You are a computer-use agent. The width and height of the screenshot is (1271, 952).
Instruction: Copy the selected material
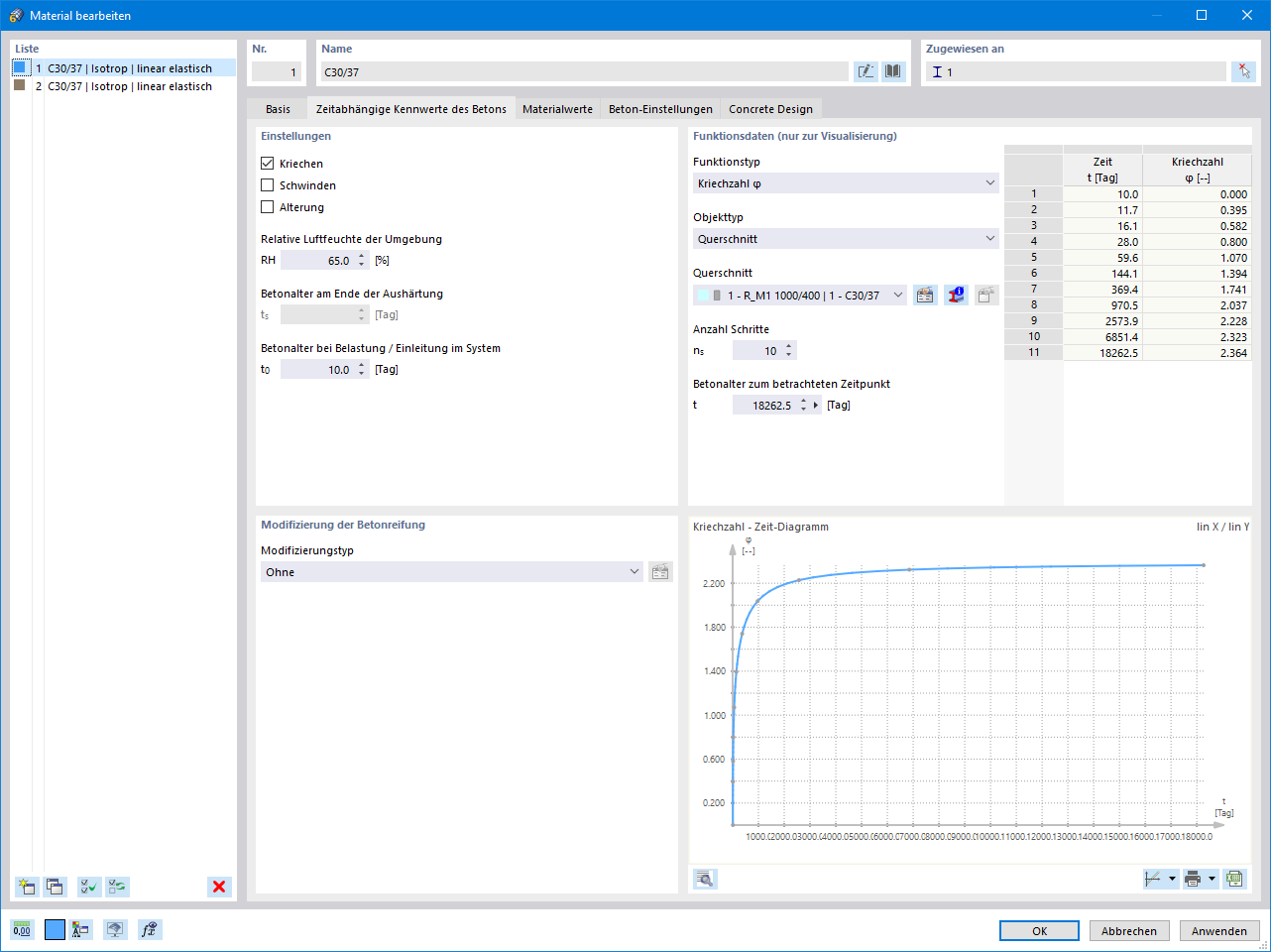coord(55,887)
